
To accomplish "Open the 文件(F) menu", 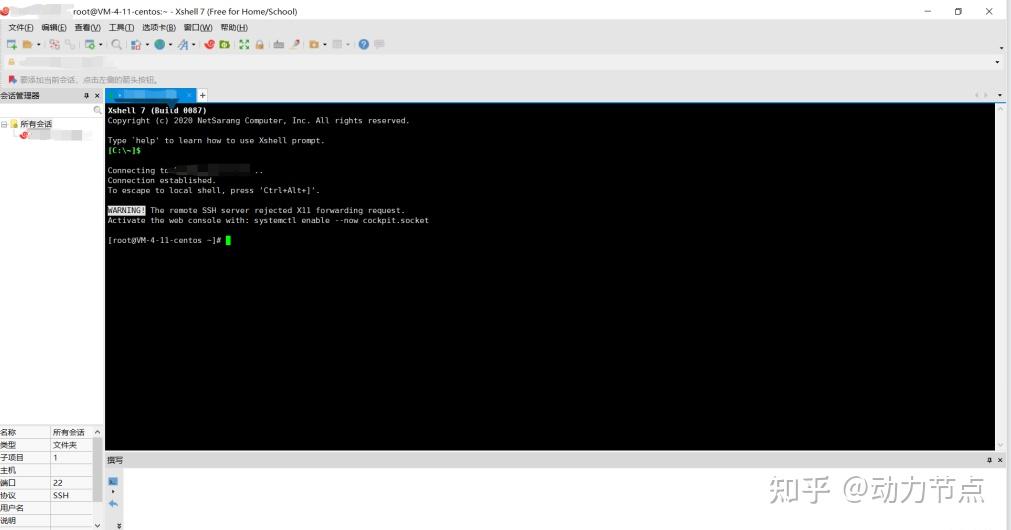I will pos(21,28).
